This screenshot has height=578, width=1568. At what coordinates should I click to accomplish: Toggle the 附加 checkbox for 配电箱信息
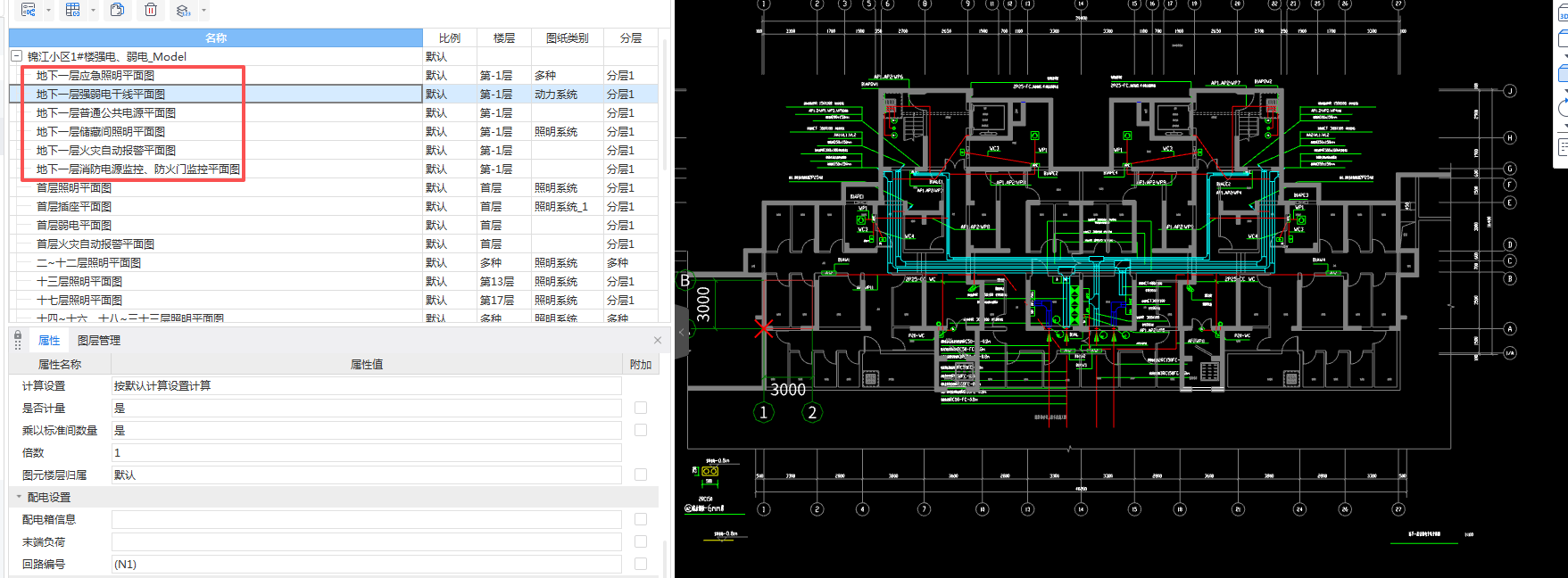coord(641,519)
